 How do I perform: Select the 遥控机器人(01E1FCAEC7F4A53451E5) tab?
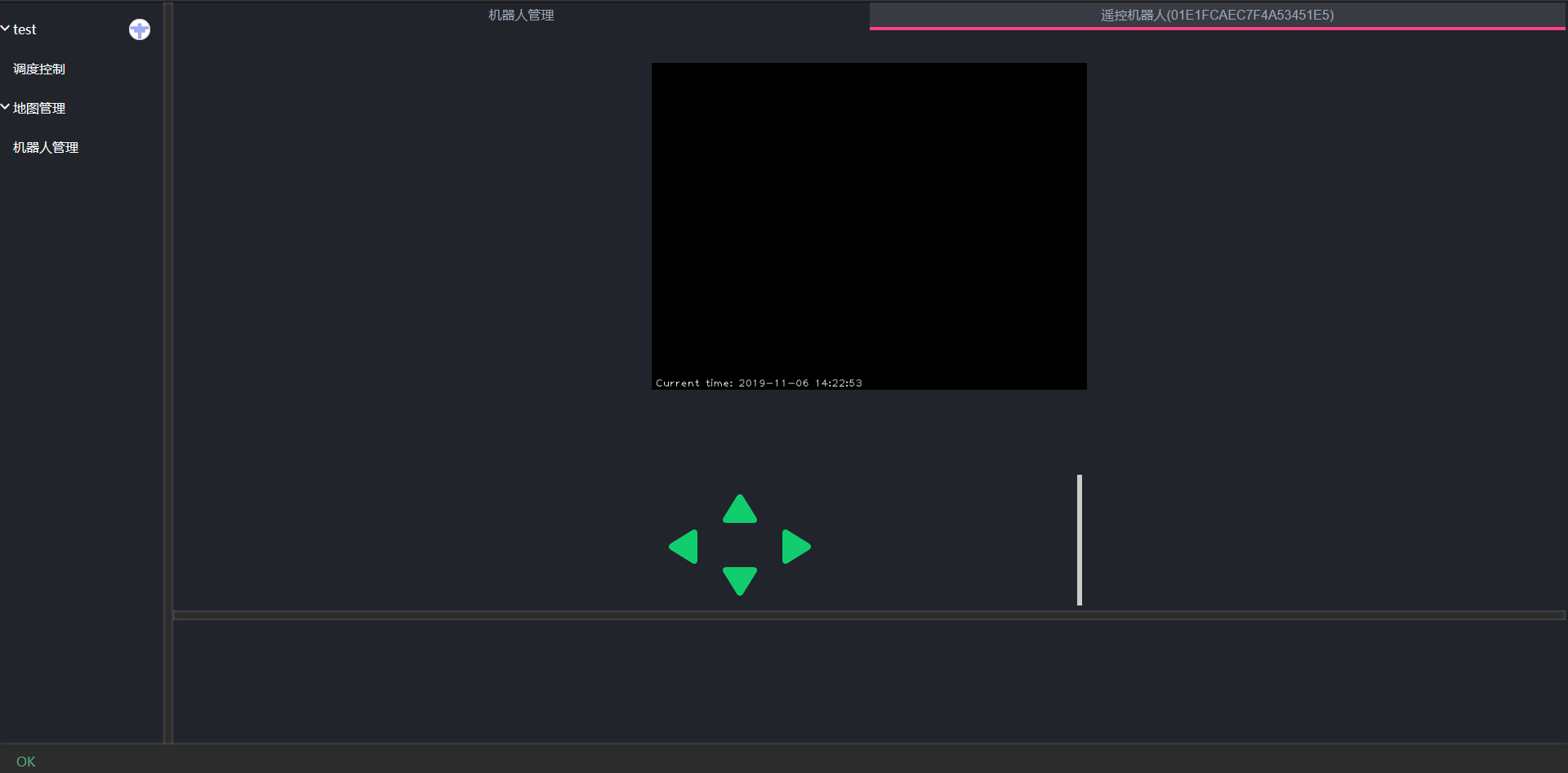pos(1217,15)
